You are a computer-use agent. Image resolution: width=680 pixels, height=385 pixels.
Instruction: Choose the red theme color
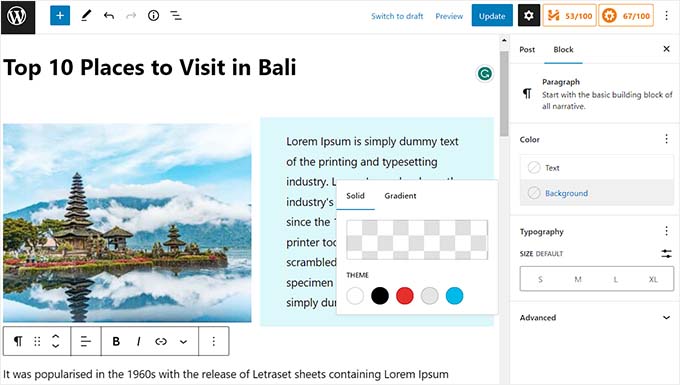pyautogui.click(x=405, y=296)
